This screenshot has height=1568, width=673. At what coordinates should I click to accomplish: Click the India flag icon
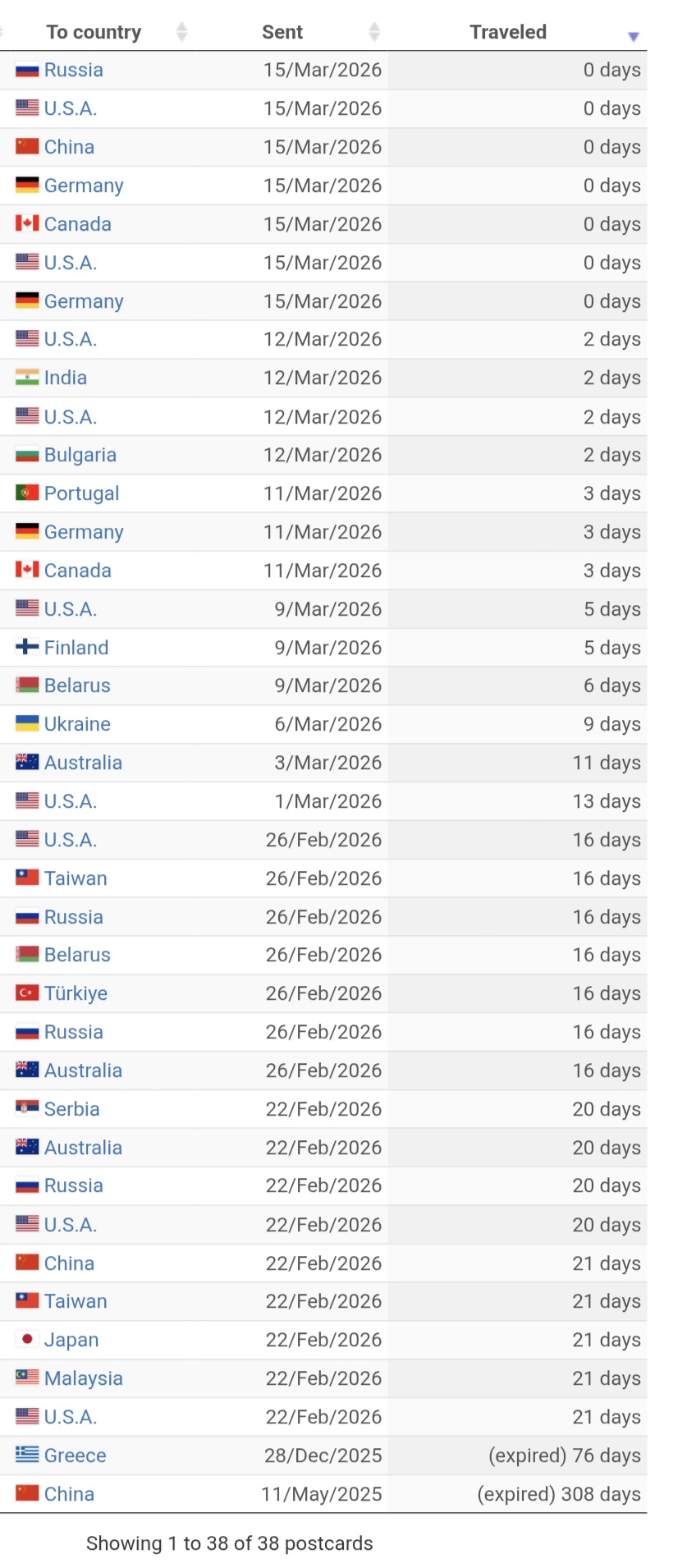[27, 378]
